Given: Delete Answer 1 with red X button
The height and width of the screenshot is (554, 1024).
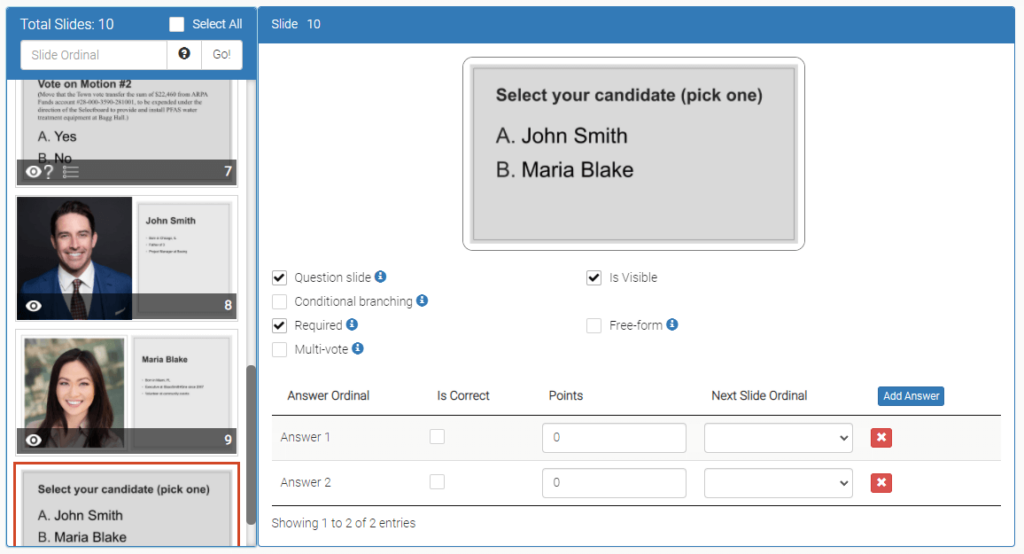Looking at the screenshot, I should [881, 438].
